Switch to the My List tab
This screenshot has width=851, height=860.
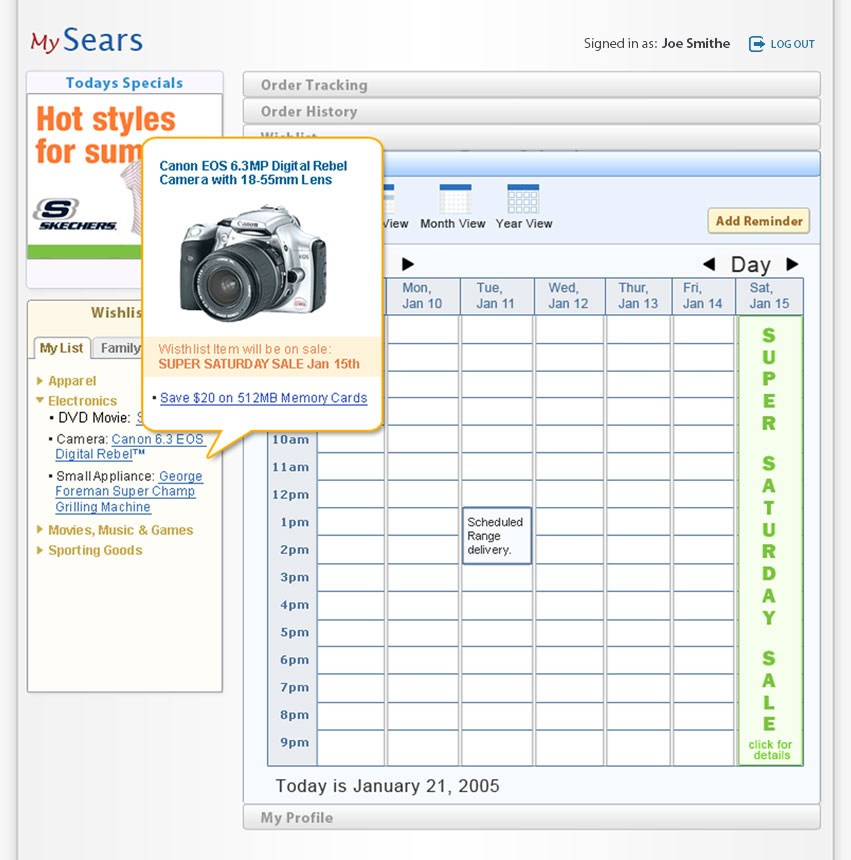tap(61, 348)
